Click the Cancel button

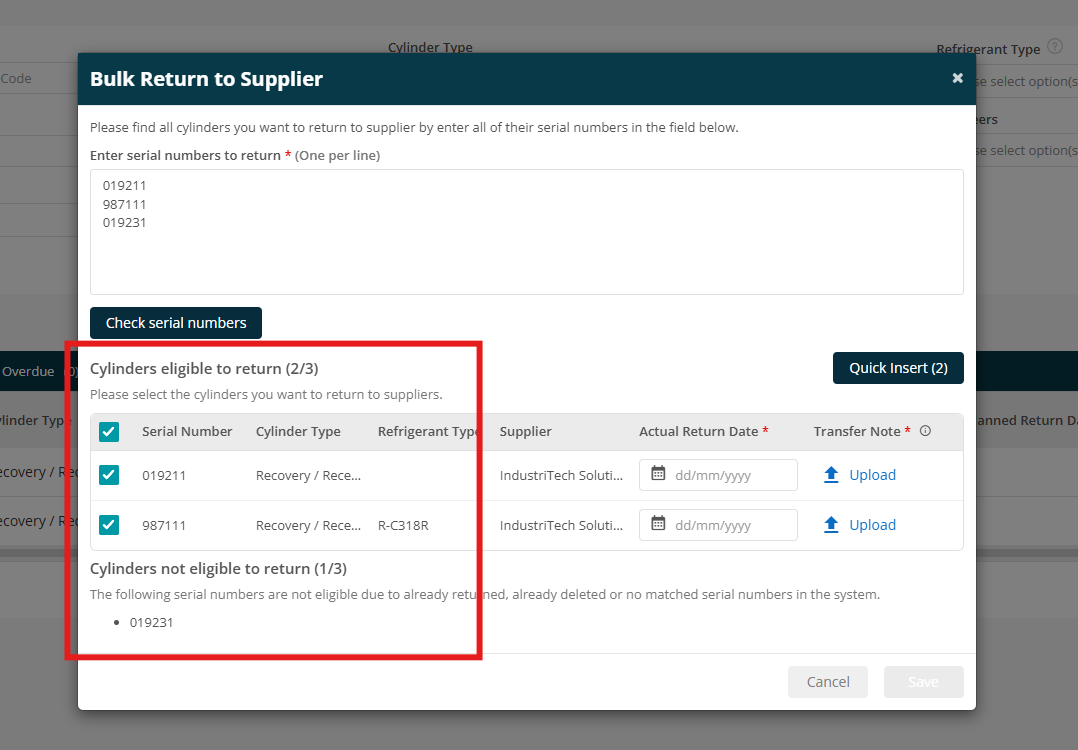(828, 682)
